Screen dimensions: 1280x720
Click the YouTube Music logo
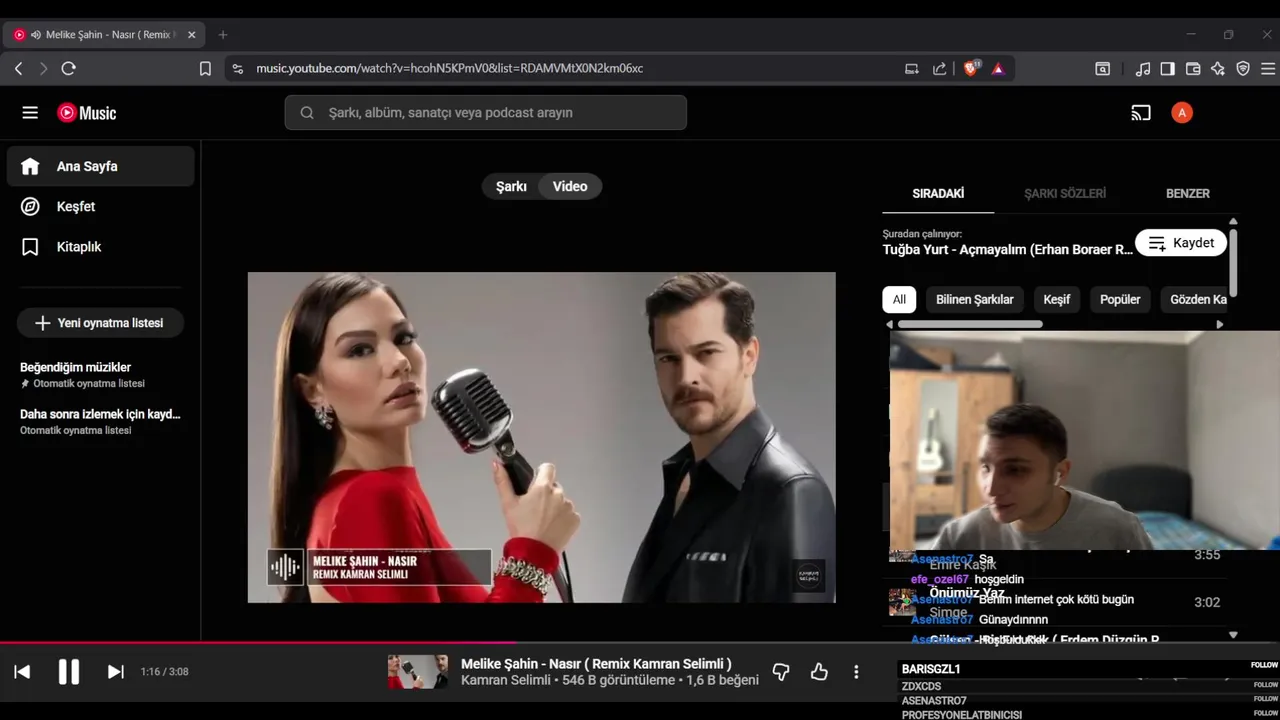[87, 113]
